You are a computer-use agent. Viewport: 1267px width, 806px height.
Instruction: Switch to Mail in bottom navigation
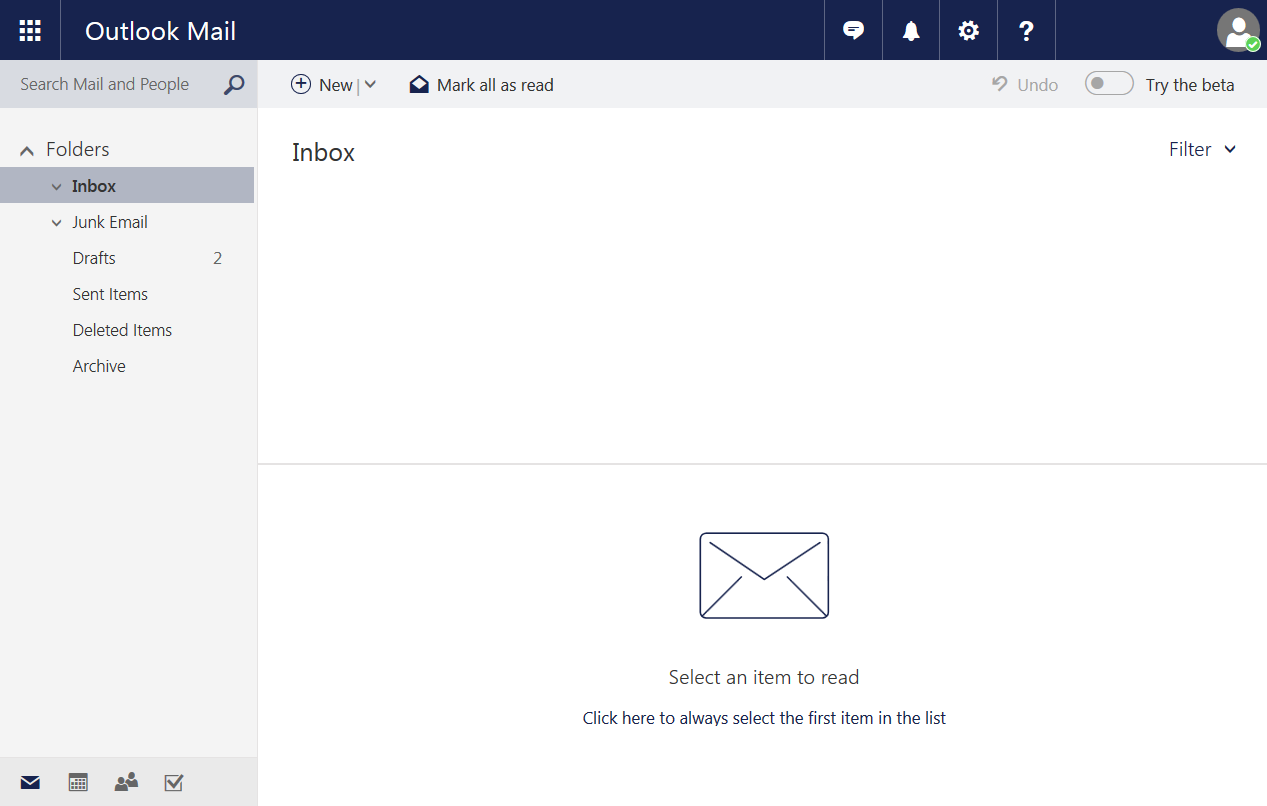(x=30, y=782)
